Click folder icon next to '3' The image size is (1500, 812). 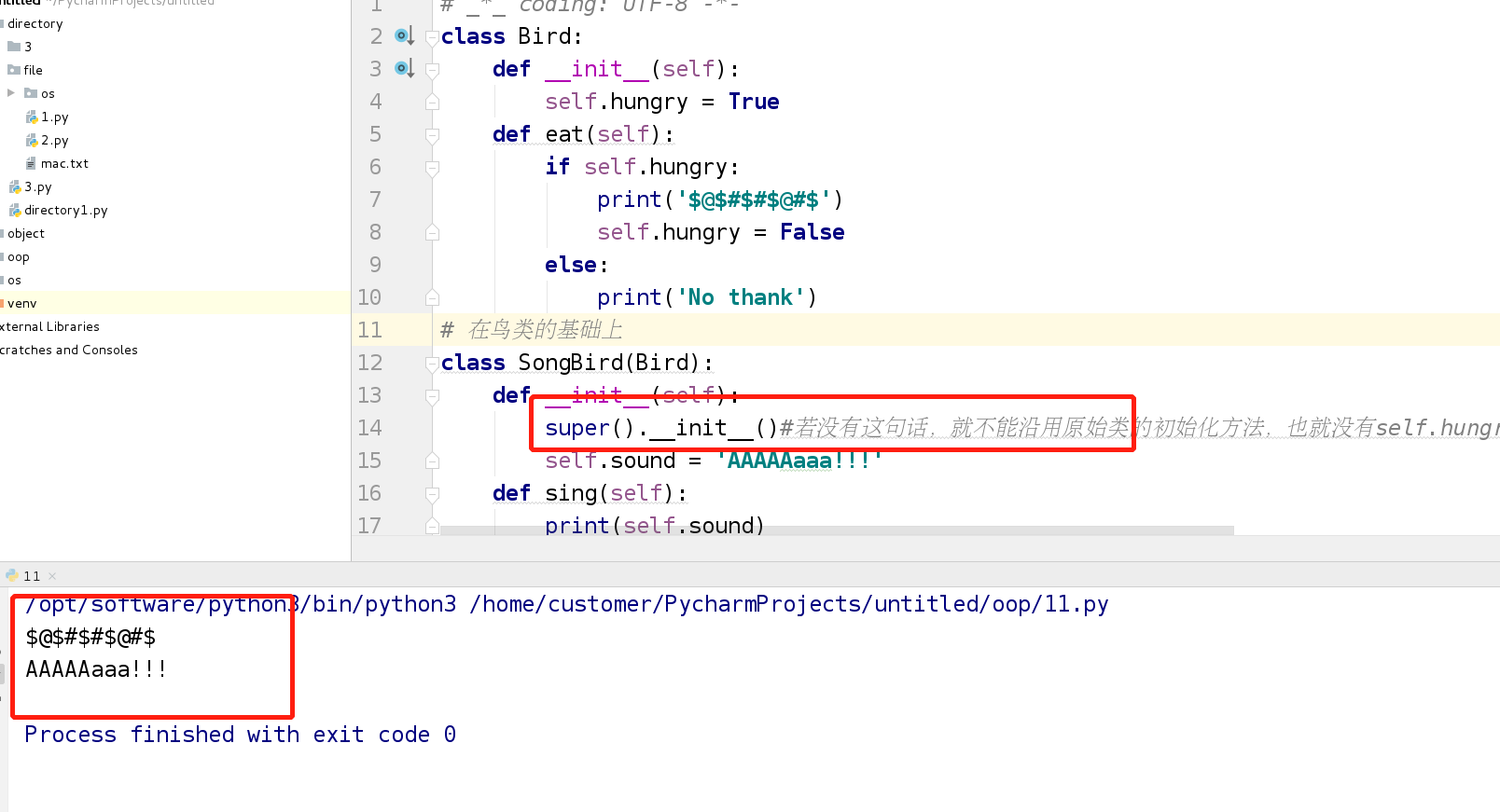[14, 47]
